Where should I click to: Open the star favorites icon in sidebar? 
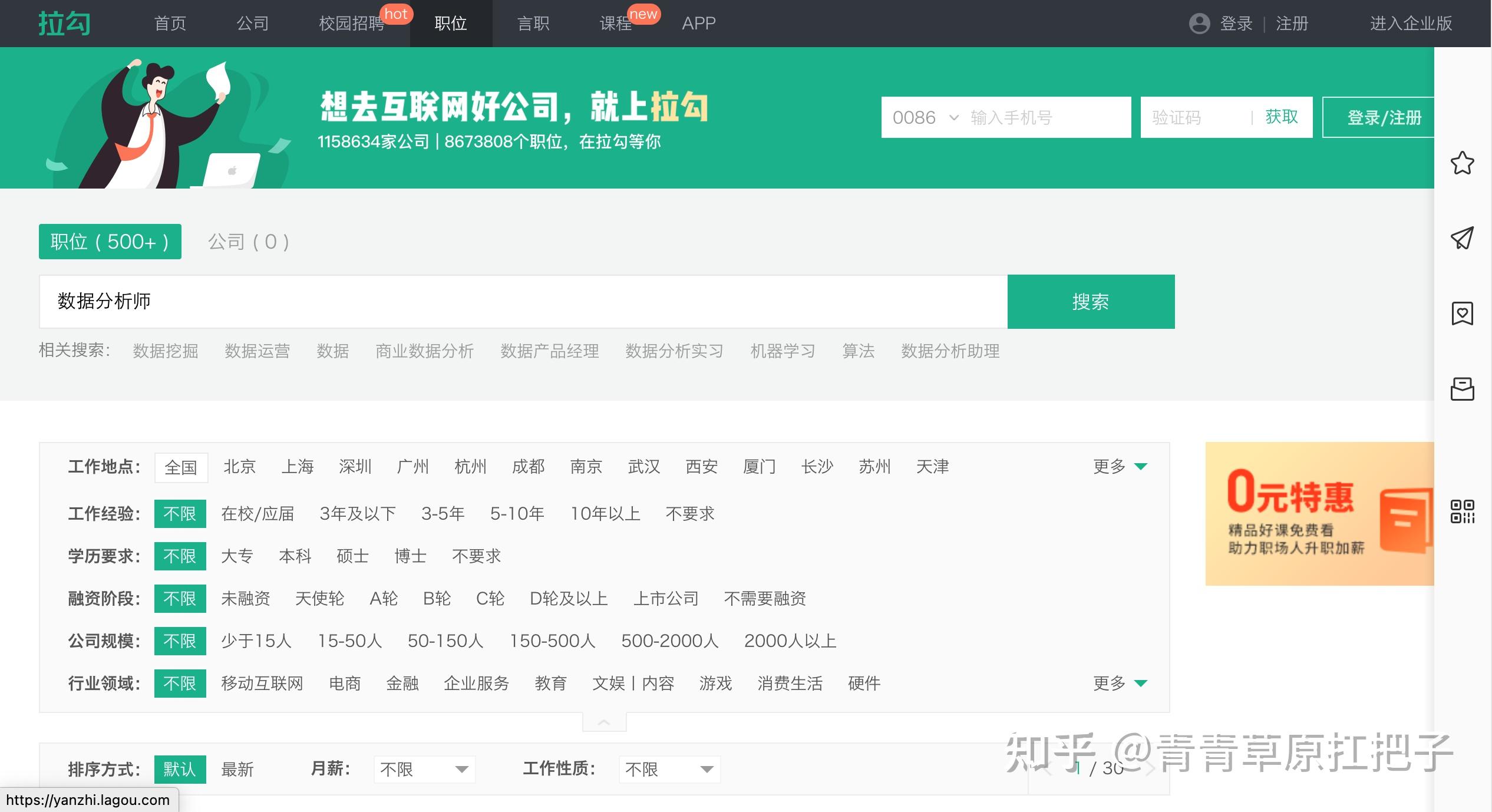[1462, 163]
